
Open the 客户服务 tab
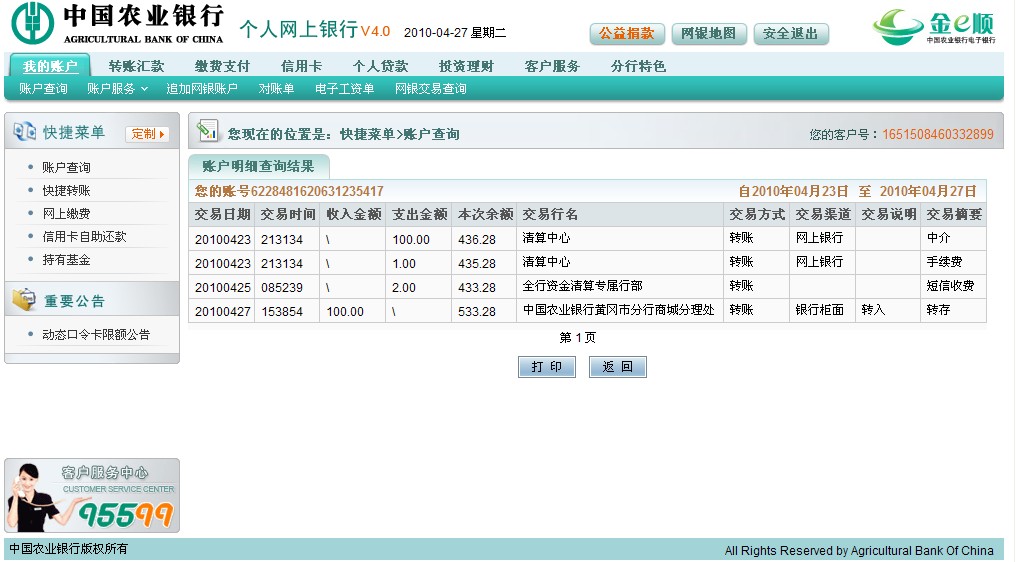552,66
